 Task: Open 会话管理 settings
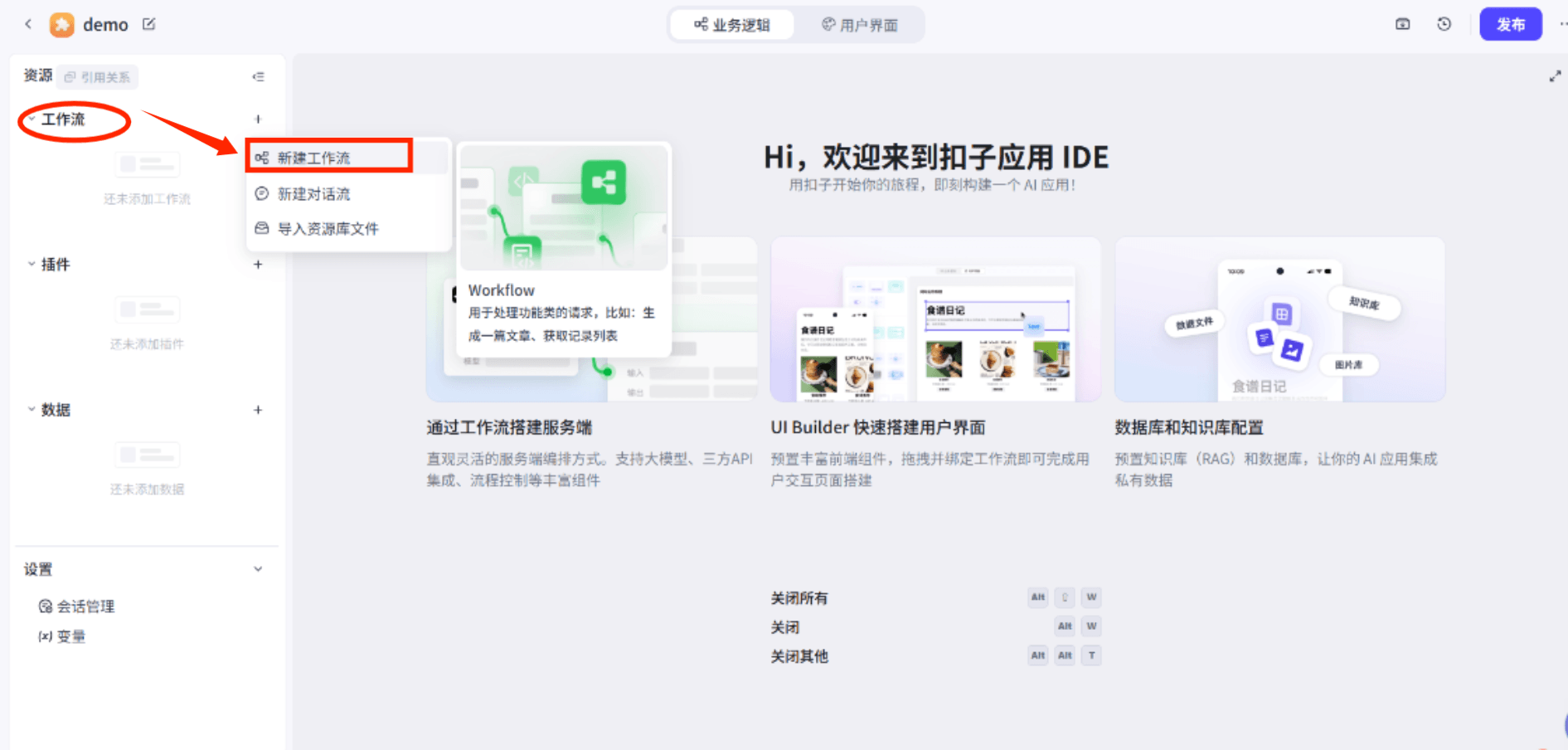pyautogui.click(x=76, y=606)
